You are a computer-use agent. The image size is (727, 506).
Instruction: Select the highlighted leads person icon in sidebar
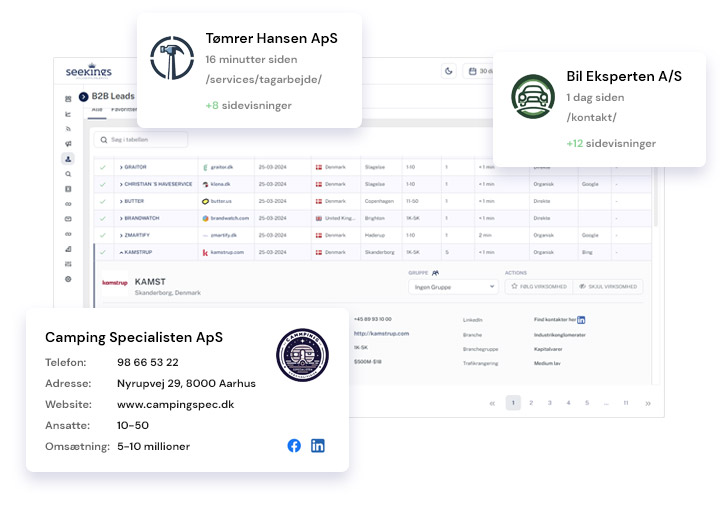point(68,159)
